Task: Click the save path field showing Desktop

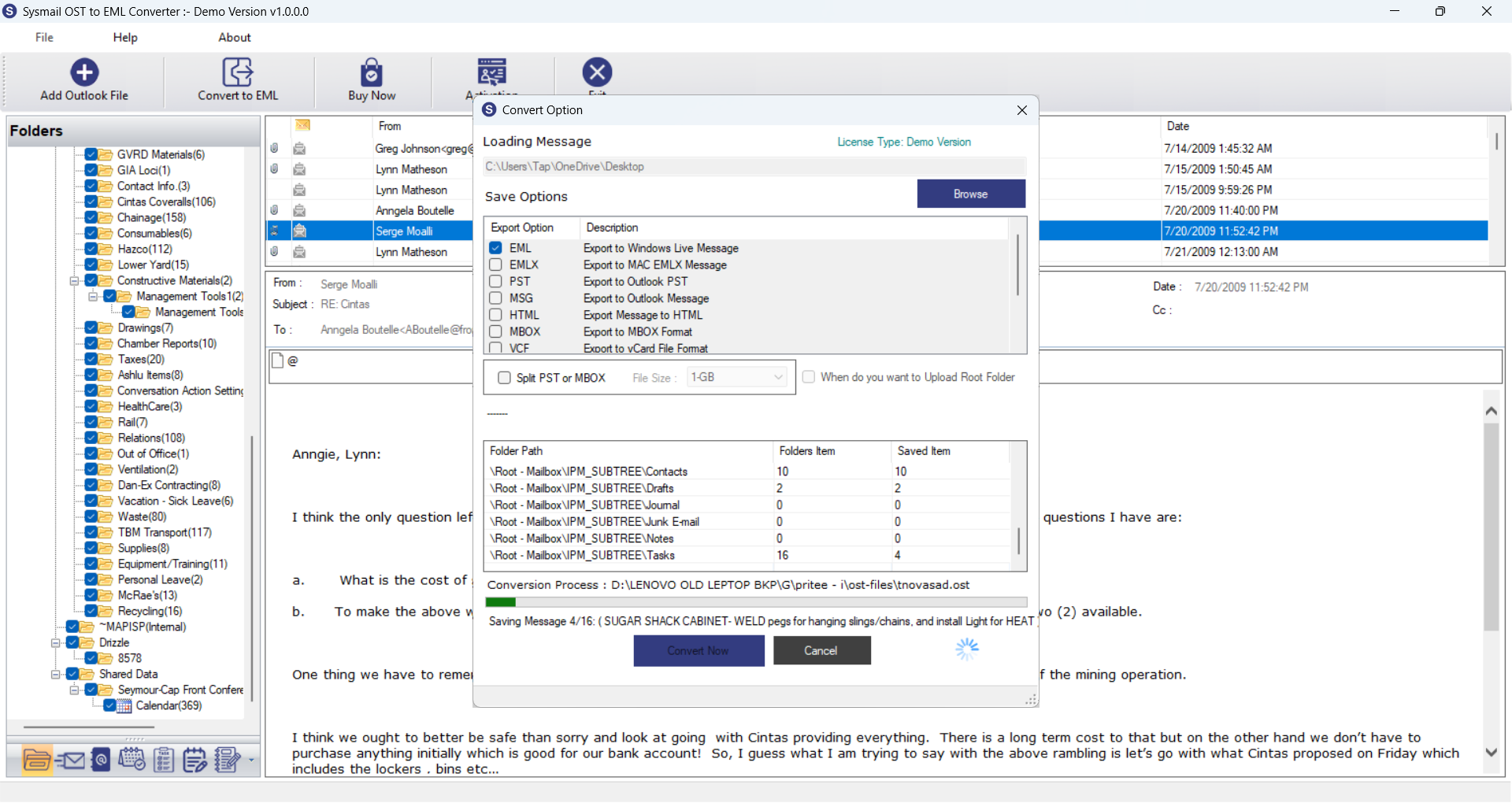Action: [x=754, y=166]
